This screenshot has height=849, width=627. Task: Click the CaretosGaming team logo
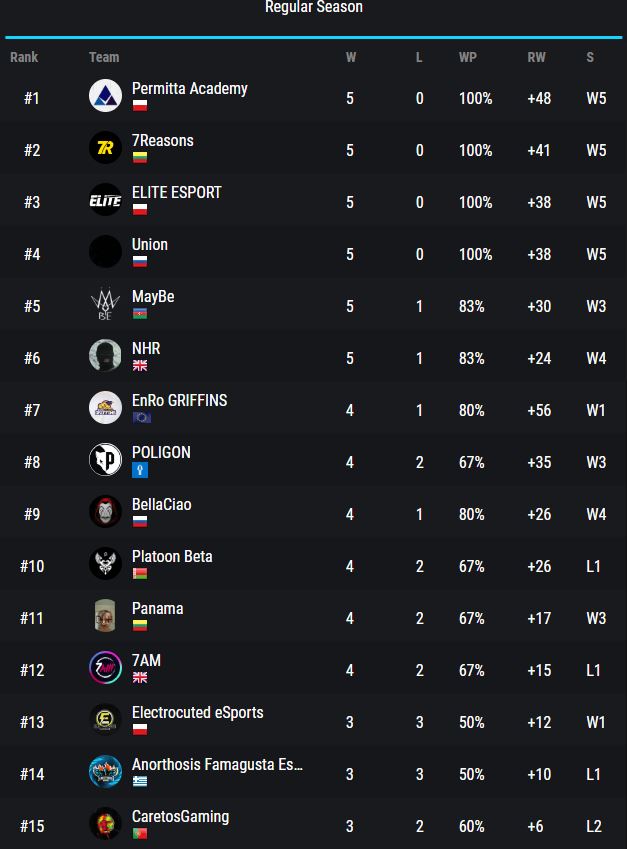(x=105, y=826)
